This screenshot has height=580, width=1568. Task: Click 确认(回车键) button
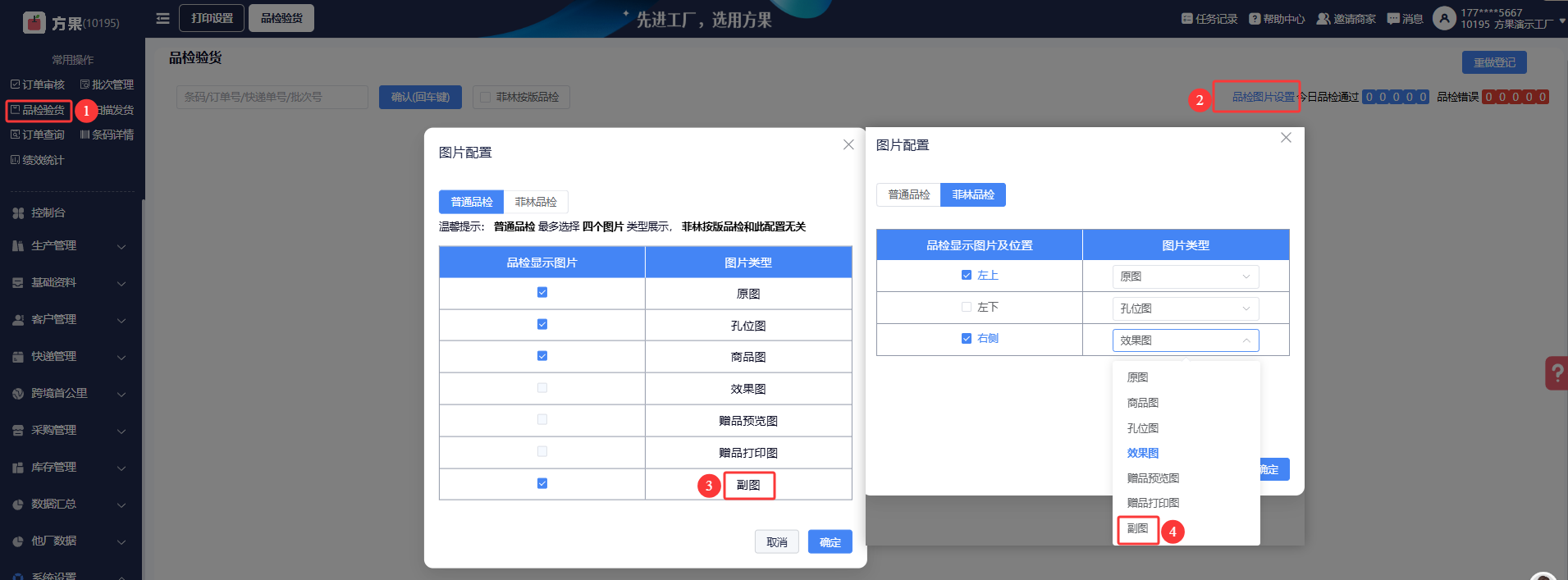(420, 97)
